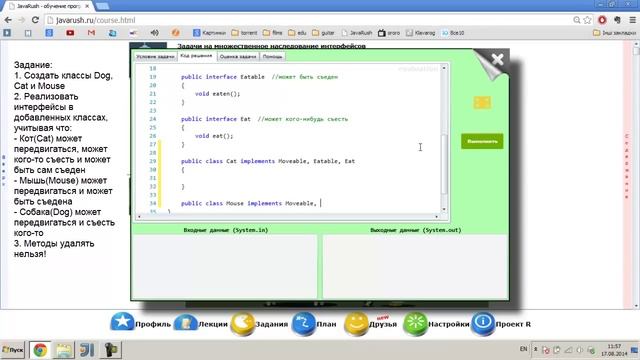Click the camera recorder taskbar icon

111,350
